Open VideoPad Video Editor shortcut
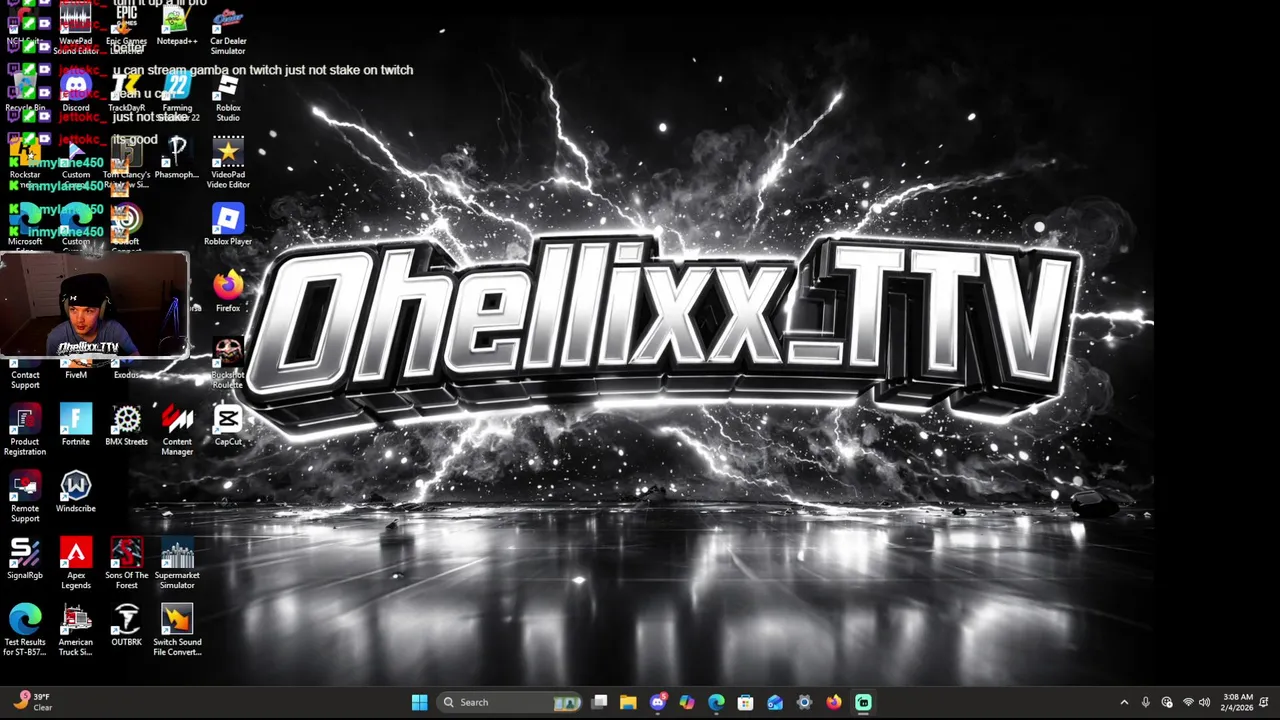The height and width of the screenshot is (720, 1280). [228, 163]
